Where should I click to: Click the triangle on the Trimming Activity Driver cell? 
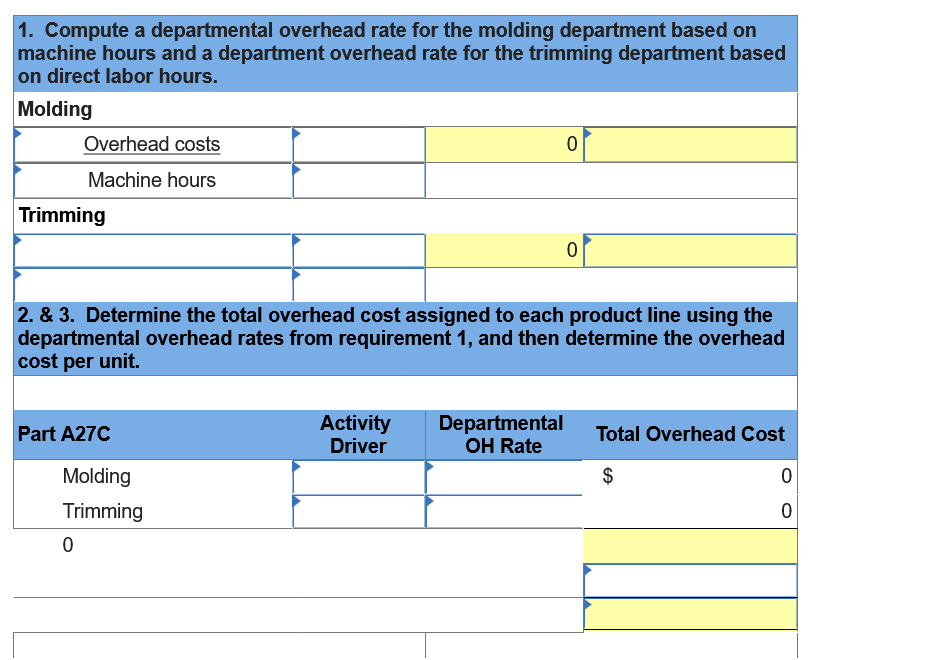point(294,501)
